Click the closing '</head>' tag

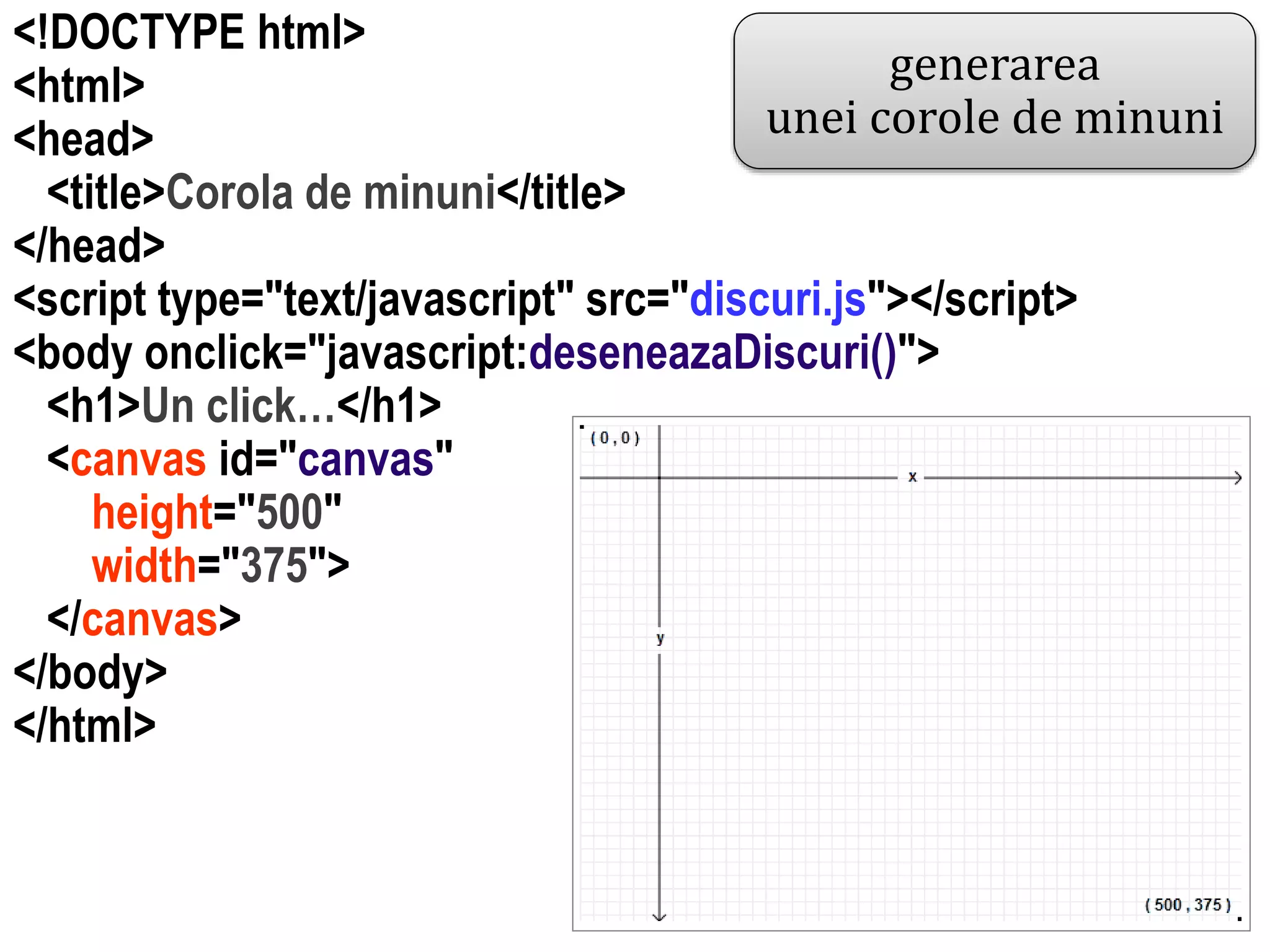click(89, 245)
